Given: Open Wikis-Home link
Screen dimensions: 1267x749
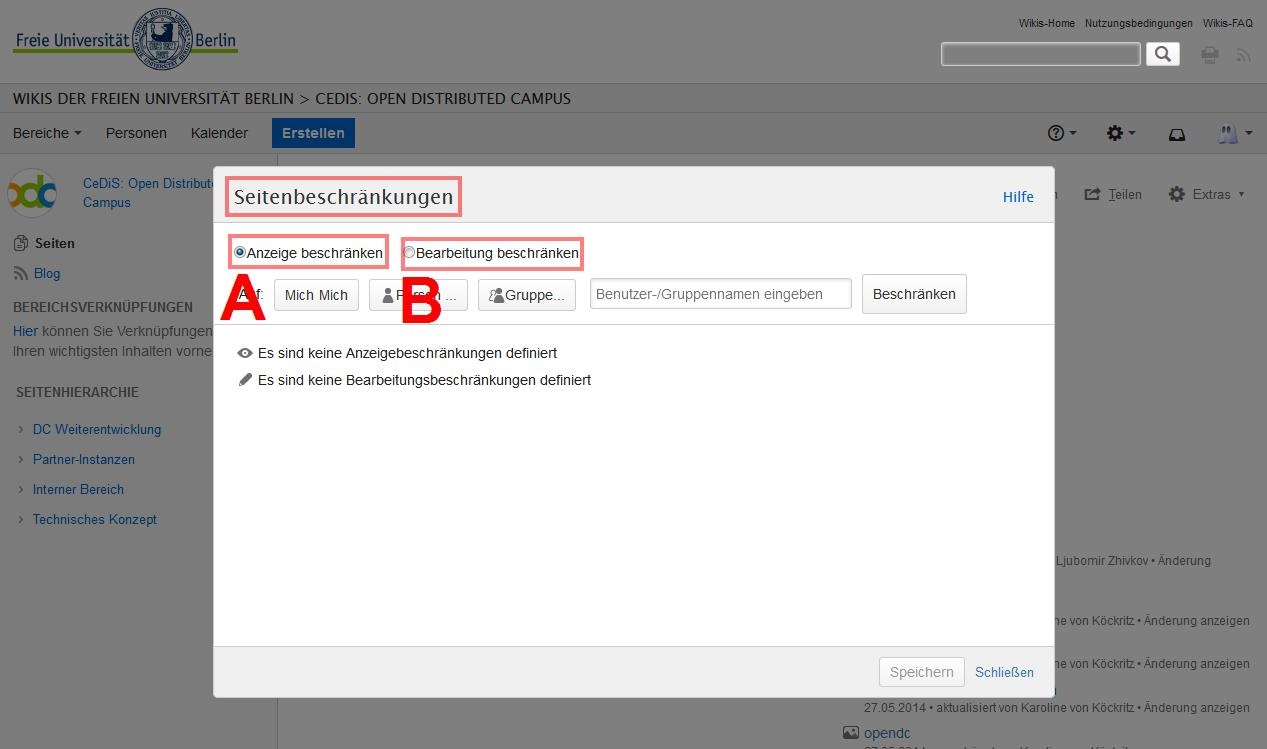Looking at the screenshot, I should (1047, 23).
